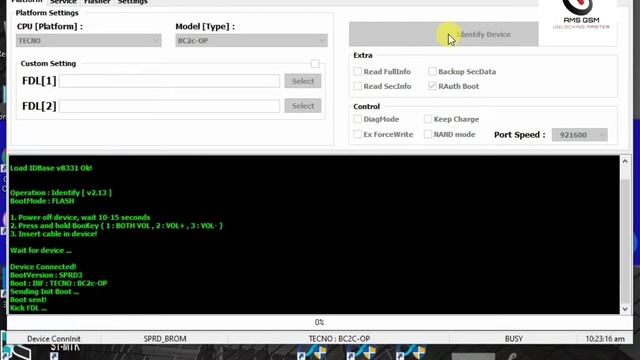Click the 'Boot sent!' log line
This screenshot has width=640, height=360.
click(28, 300)
